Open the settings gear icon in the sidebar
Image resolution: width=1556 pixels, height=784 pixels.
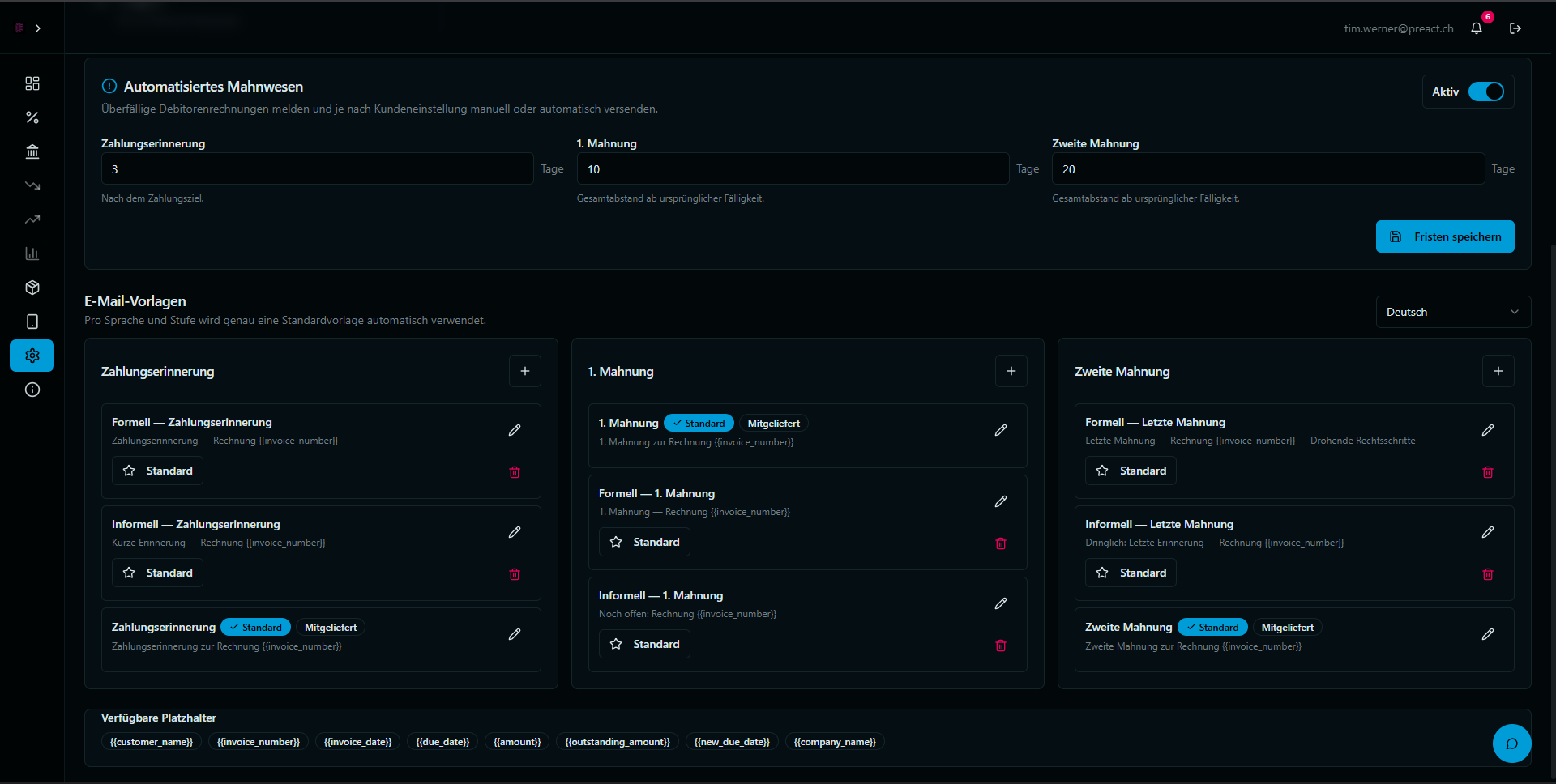(32, 356)
